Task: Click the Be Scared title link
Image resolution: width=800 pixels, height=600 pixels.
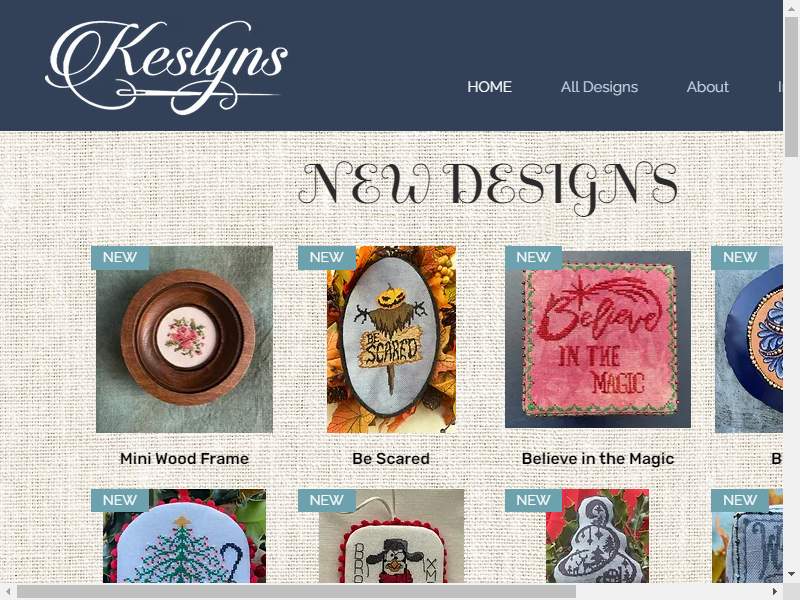Action: pyautogui.click(x=391, y=459)
